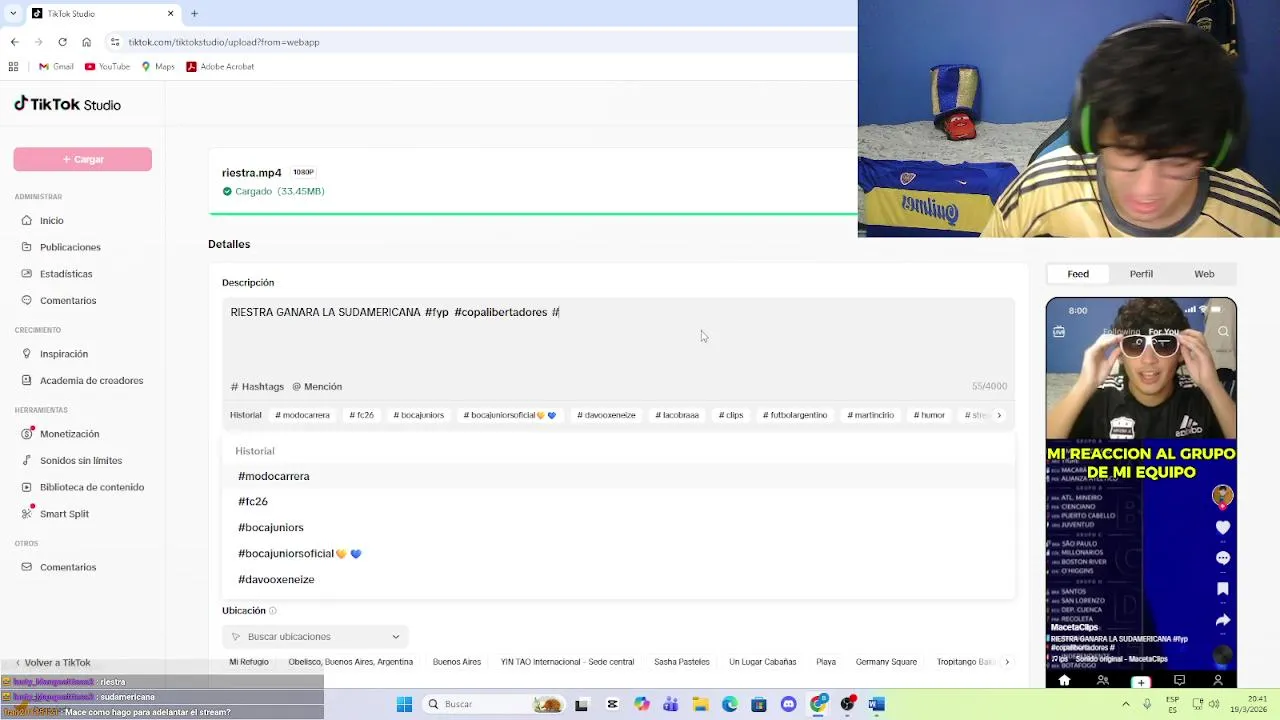Select the Historial hashtag tab

point(245,415)
